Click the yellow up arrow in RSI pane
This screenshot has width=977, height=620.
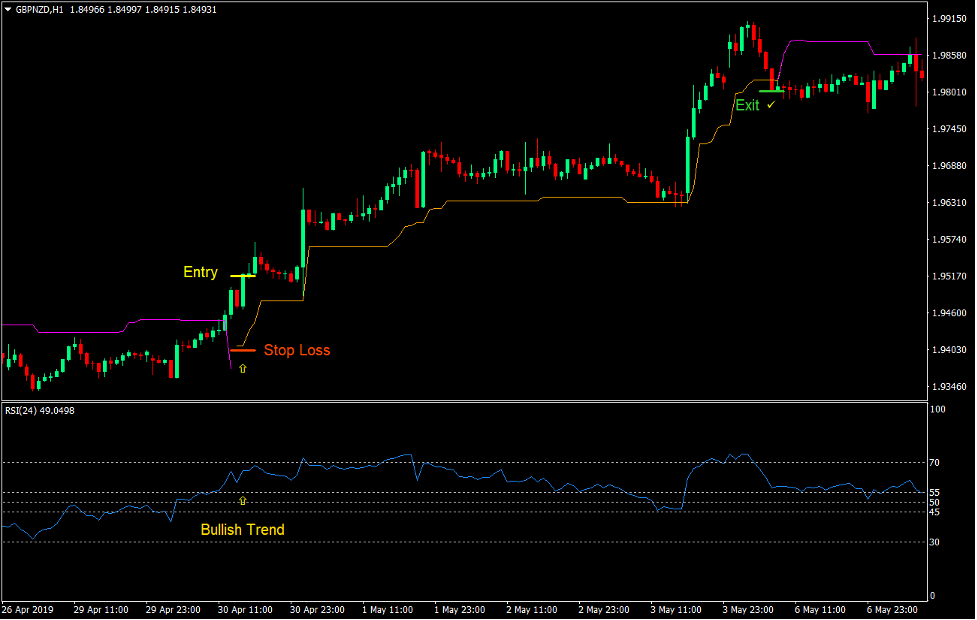point(241,499)
